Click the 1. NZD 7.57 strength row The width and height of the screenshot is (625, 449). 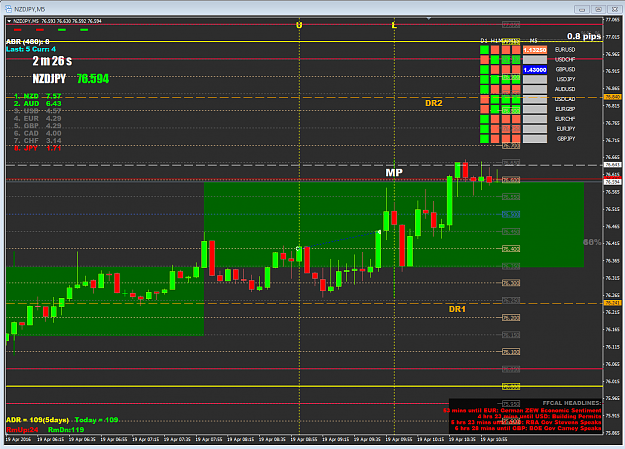point(37,96)
